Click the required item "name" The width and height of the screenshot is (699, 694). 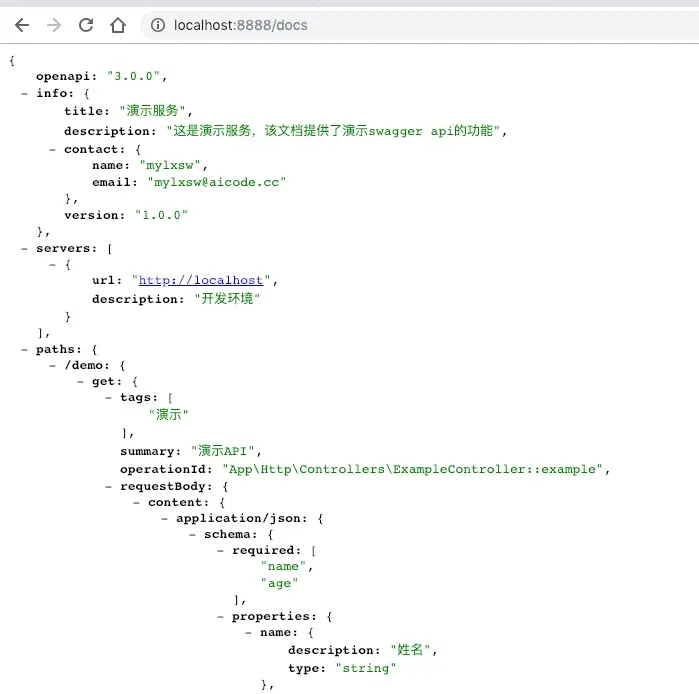click(x=283, y=567)
